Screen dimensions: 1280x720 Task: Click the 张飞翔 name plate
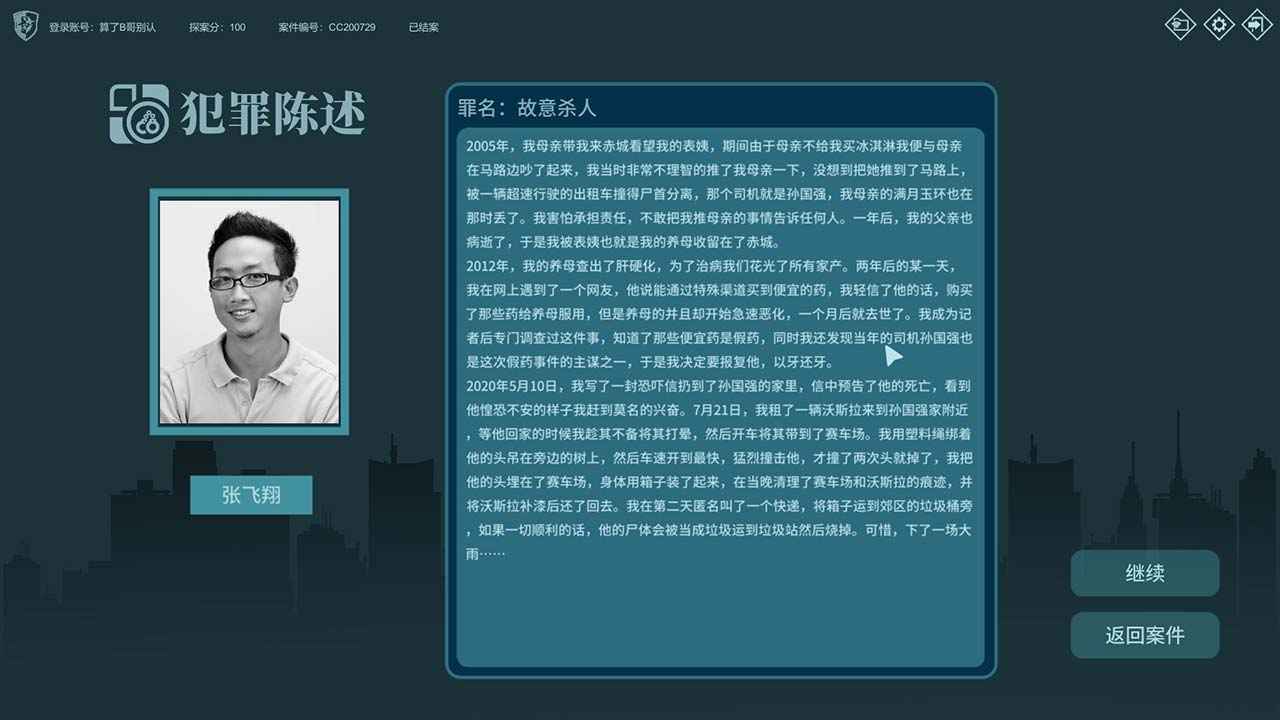(250, 494)
